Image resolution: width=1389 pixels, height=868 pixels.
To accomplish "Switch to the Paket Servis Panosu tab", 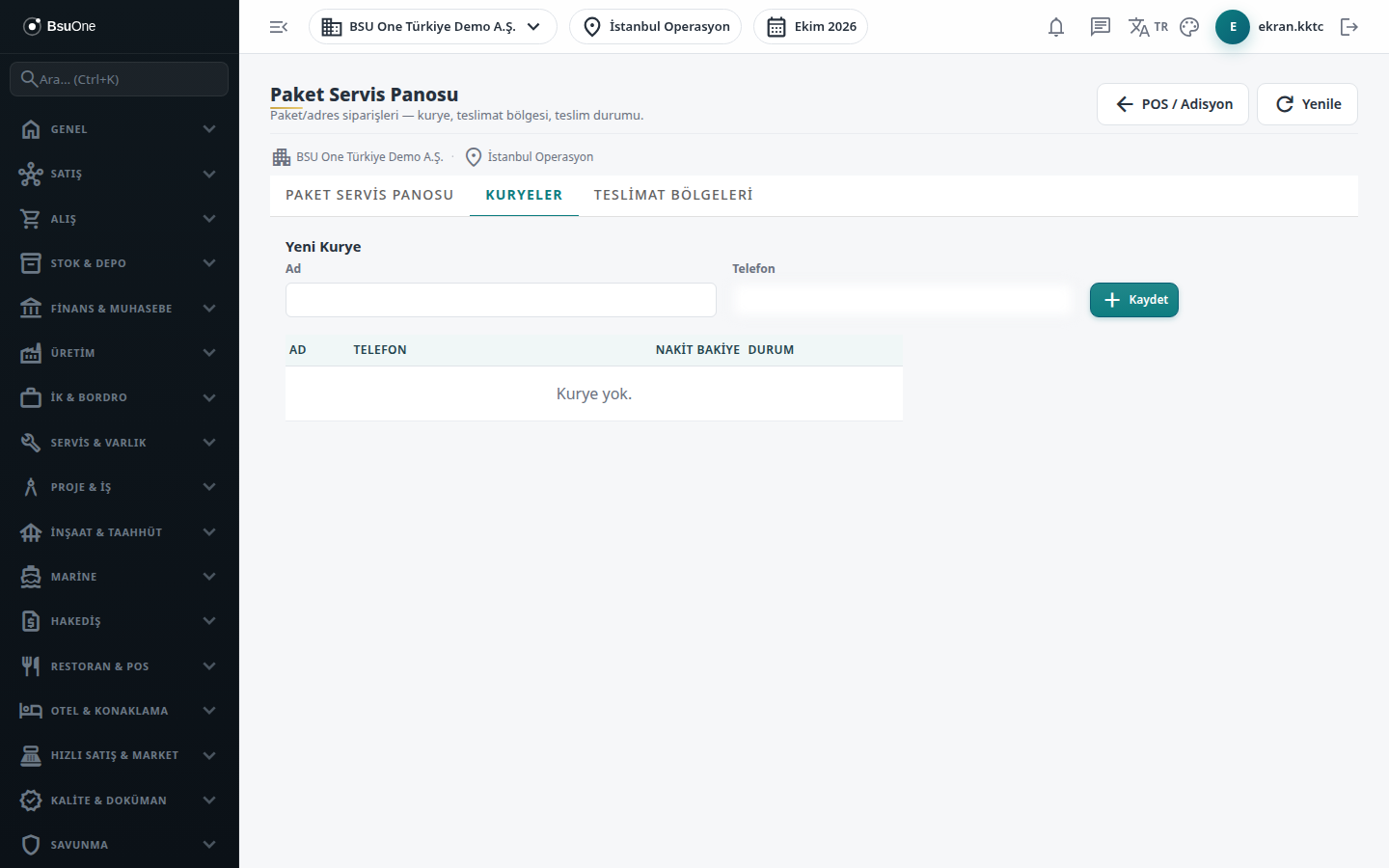I will coord(369,195).
